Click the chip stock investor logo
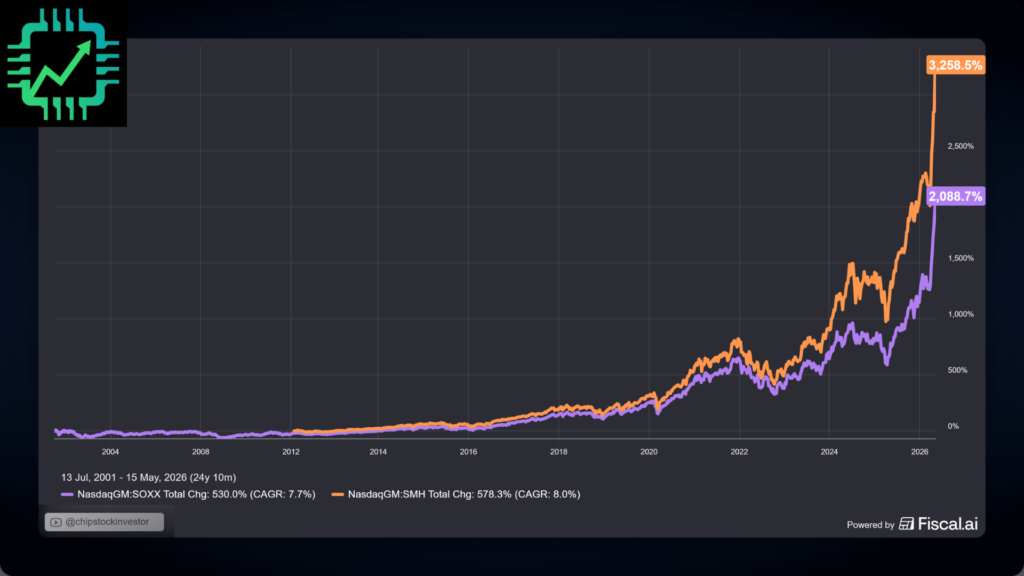 [x=63, y=64]
